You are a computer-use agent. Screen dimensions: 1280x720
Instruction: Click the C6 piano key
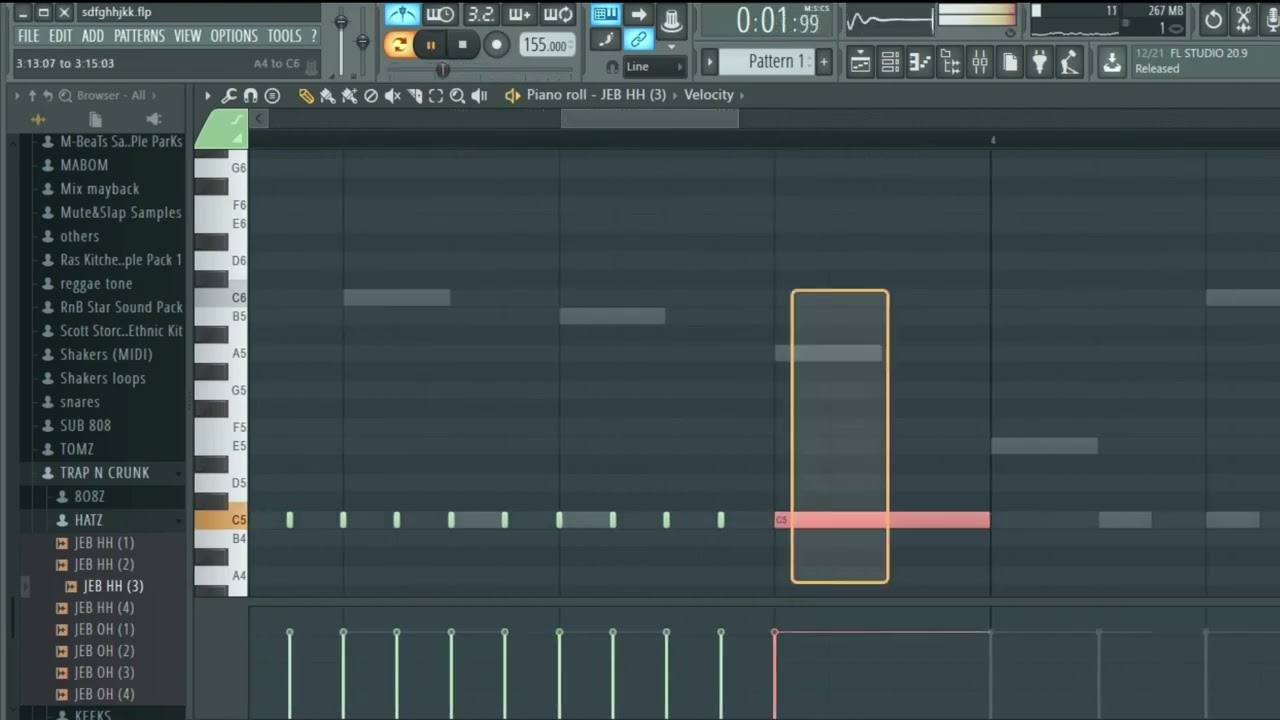click(x=221, y=298)
